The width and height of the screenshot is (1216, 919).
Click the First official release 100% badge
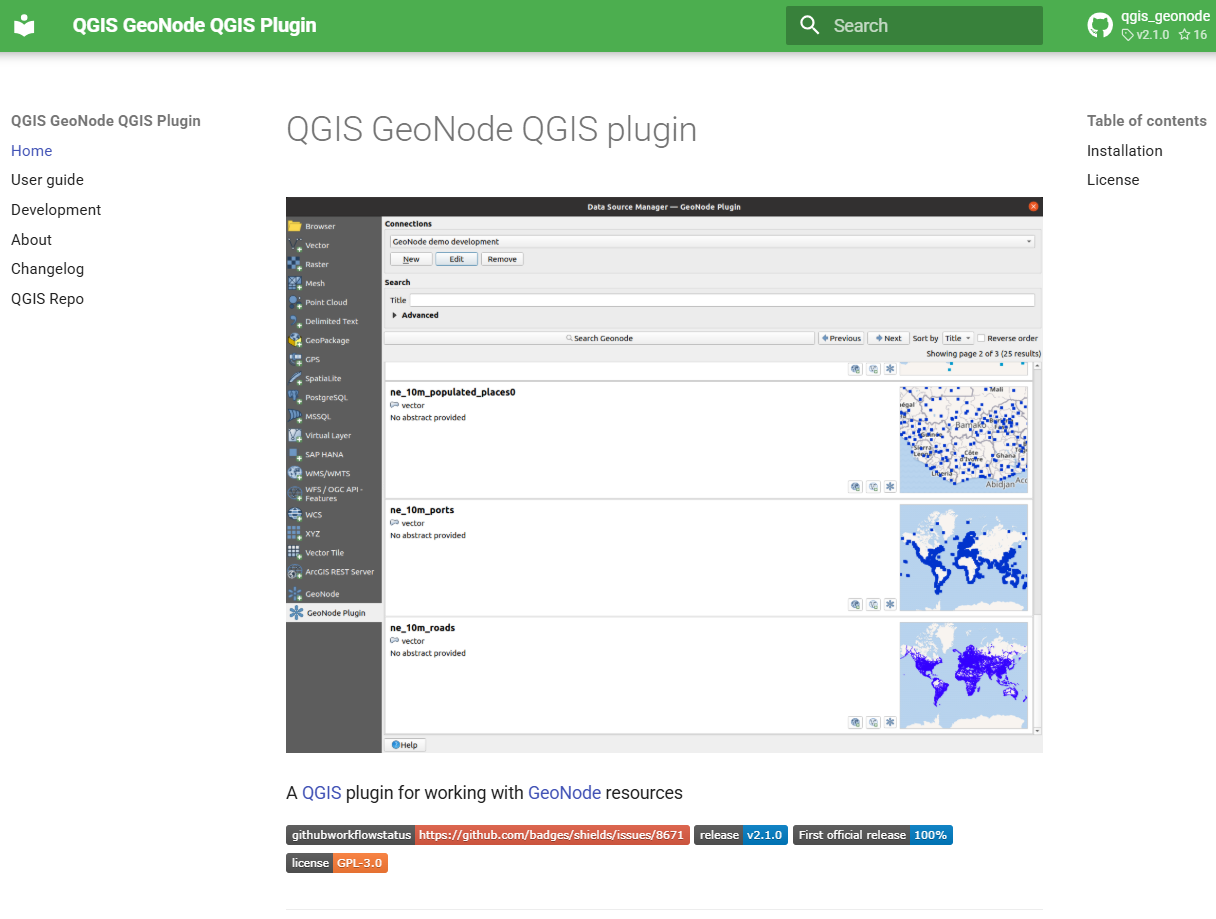pos(873,835)
